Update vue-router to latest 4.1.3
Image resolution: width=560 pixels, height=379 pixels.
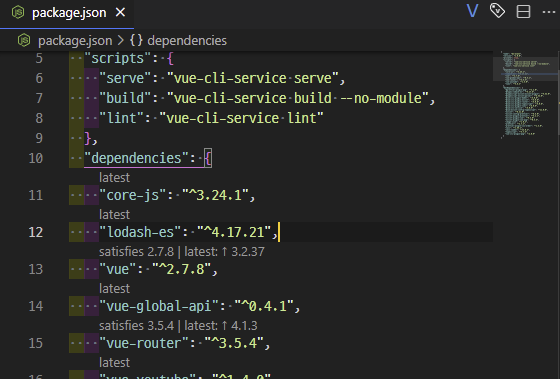click(x=221, y=325)
